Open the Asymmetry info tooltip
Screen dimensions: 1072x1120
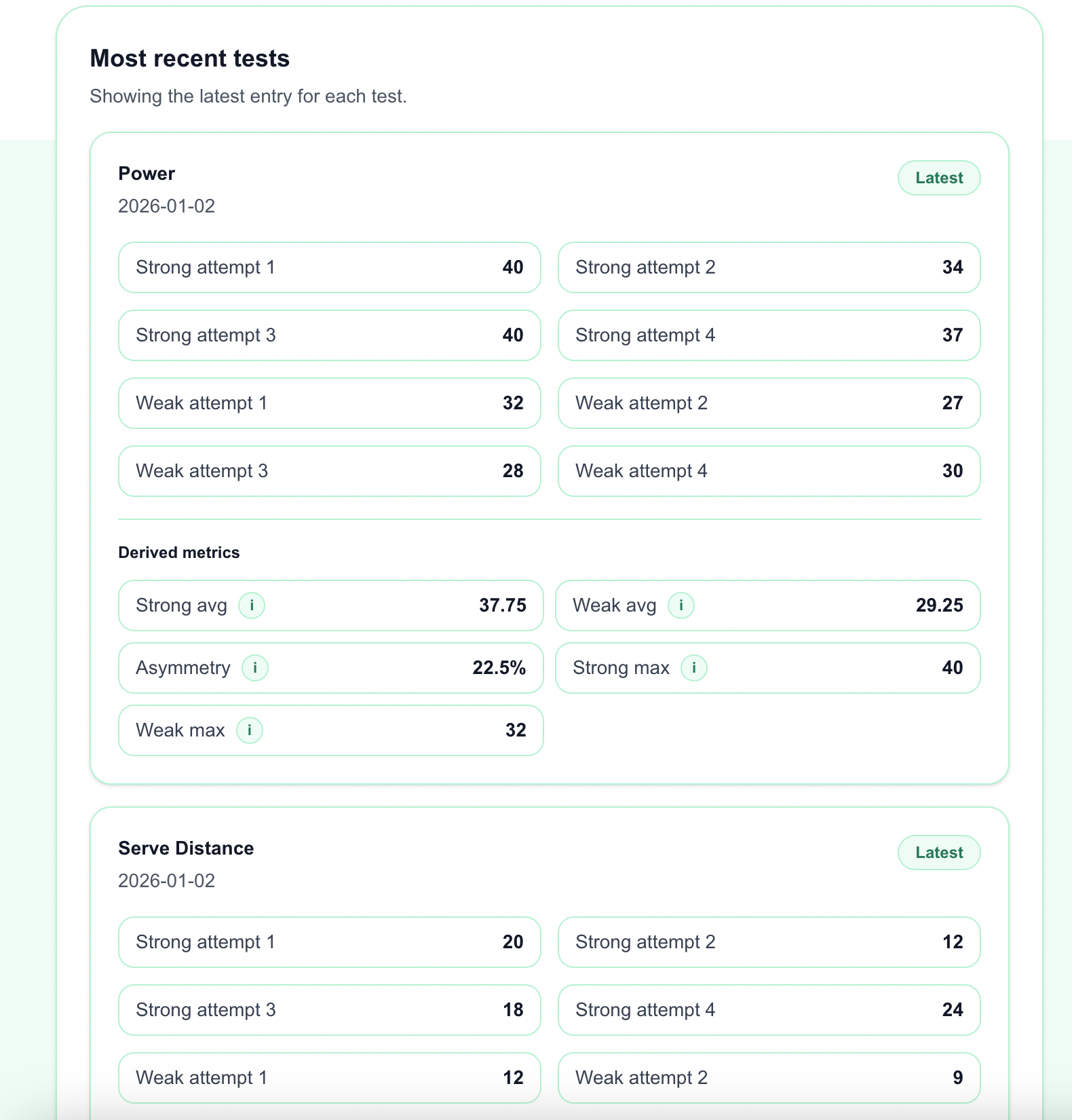tap(254, 668)
